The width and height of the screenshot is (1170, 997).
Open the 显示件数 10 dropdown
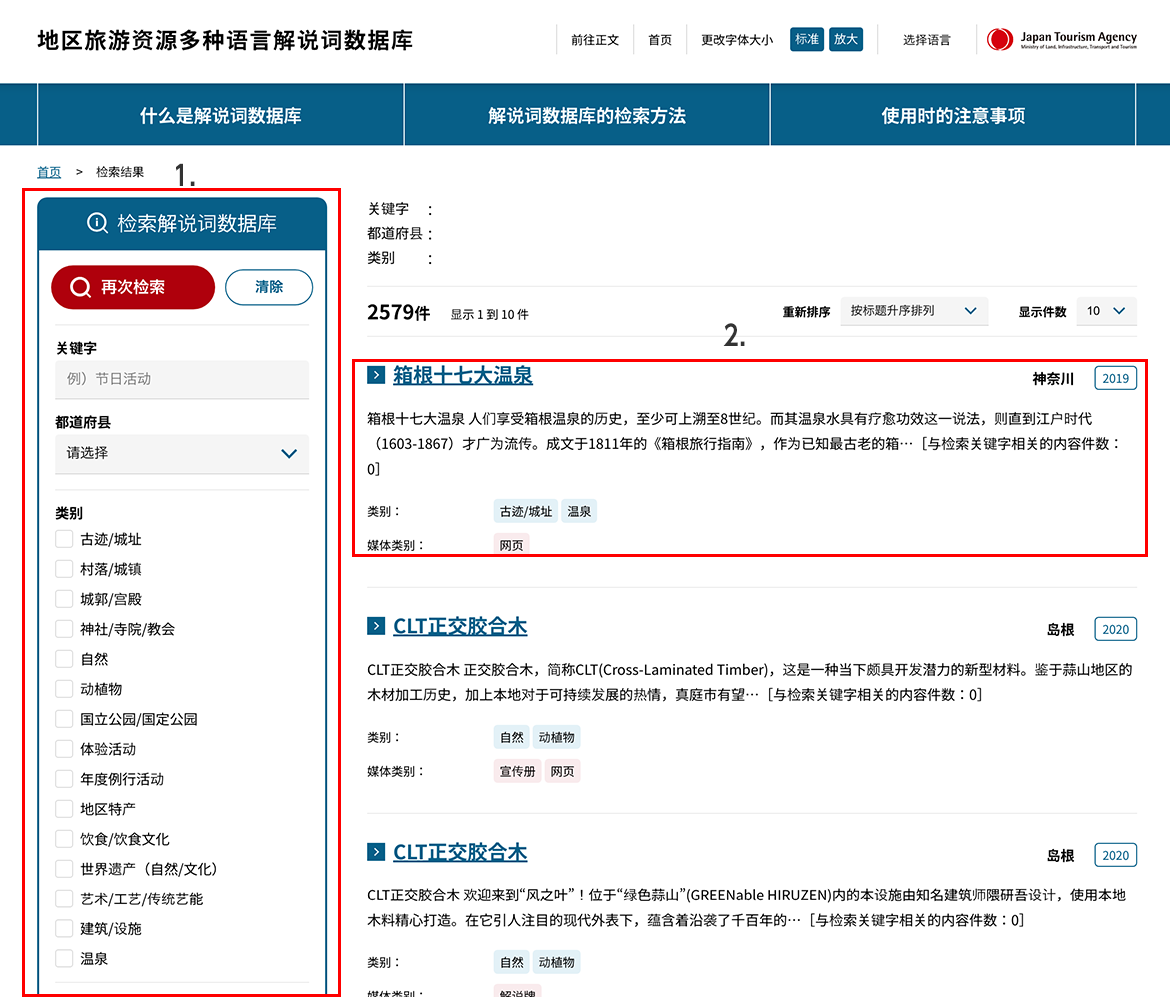click(x=1107, y=310)
